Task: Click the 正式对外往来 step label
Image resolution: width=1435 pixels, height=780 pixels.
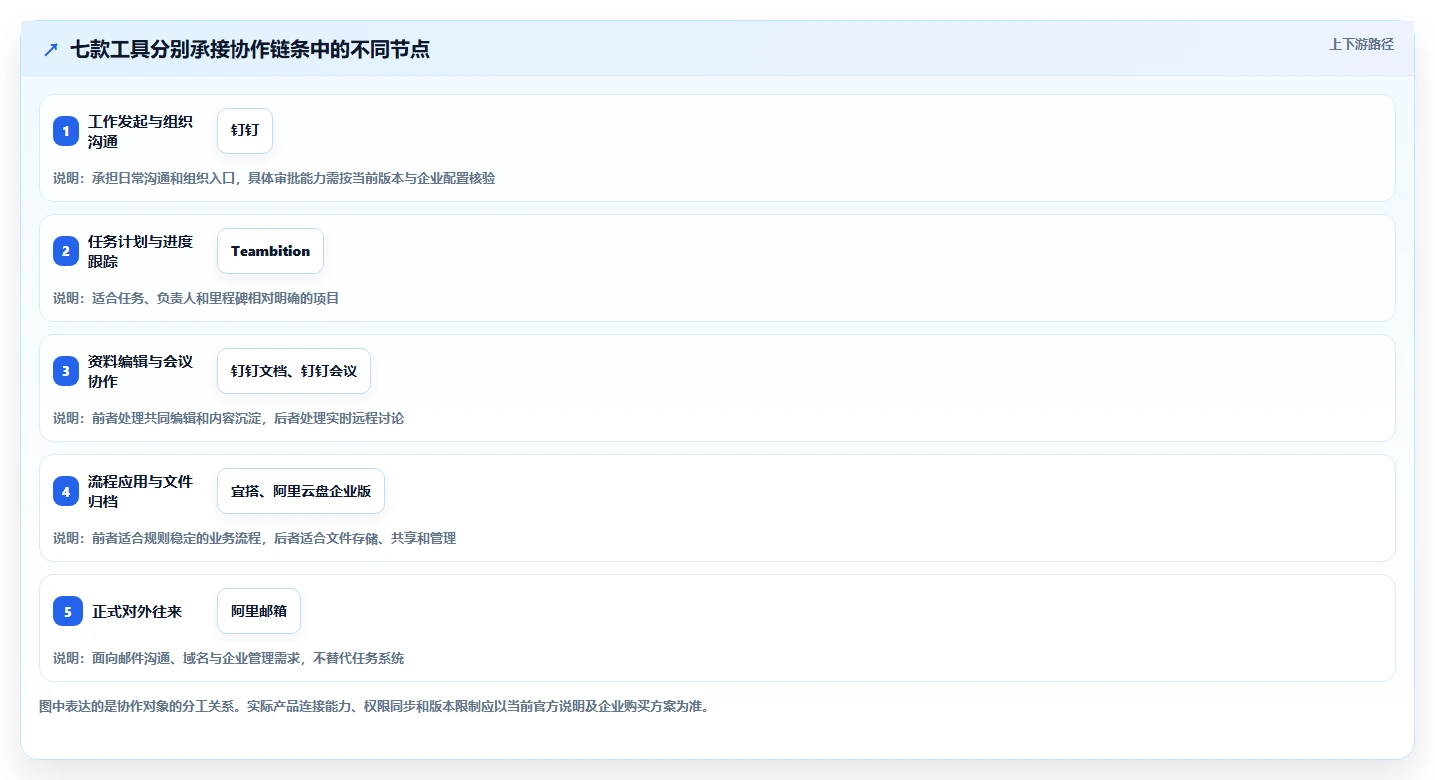Action: coord(137,611)
